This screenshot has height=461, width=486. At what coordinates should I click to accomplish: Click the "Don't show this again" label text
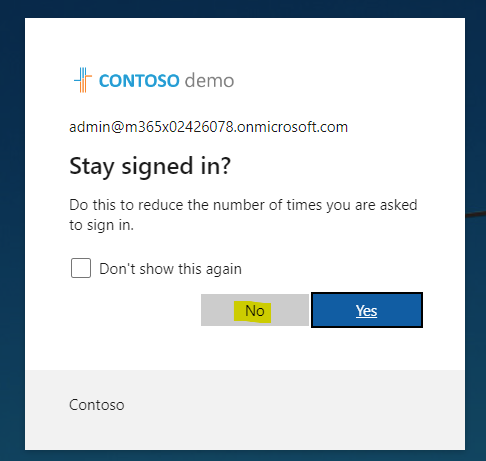tap(170, 269)
